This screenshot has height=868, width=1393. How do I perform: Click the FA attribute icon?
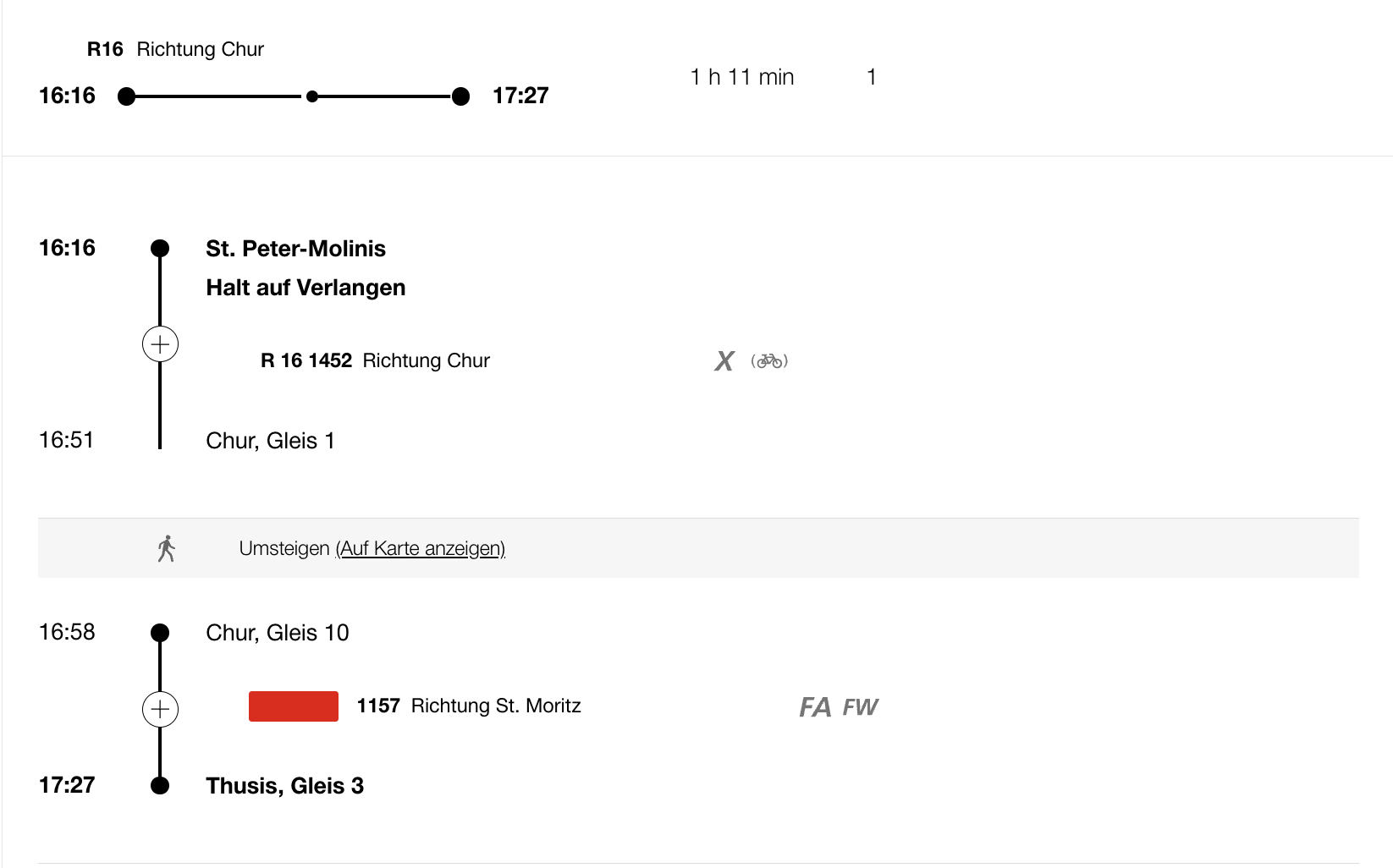click(x=815, y=707)
